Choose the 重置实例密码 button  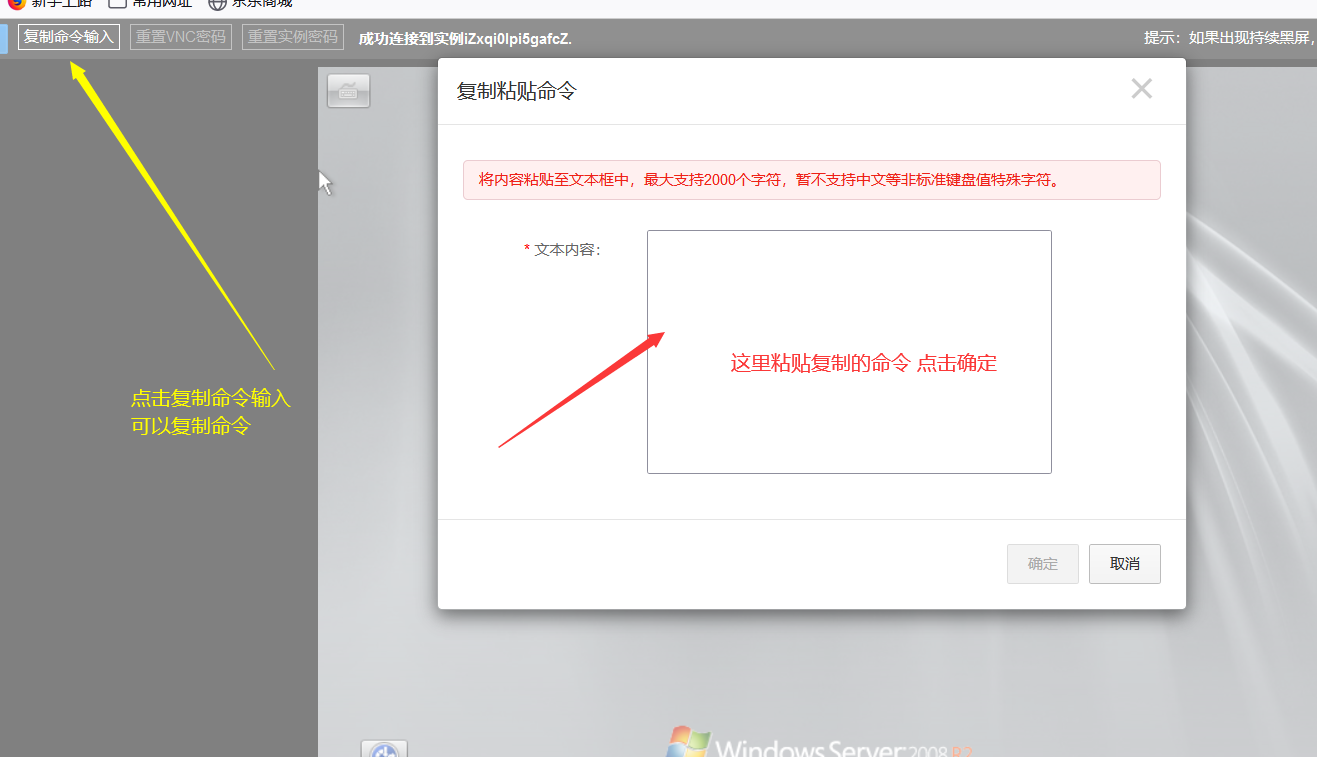[x=293, y=37]
